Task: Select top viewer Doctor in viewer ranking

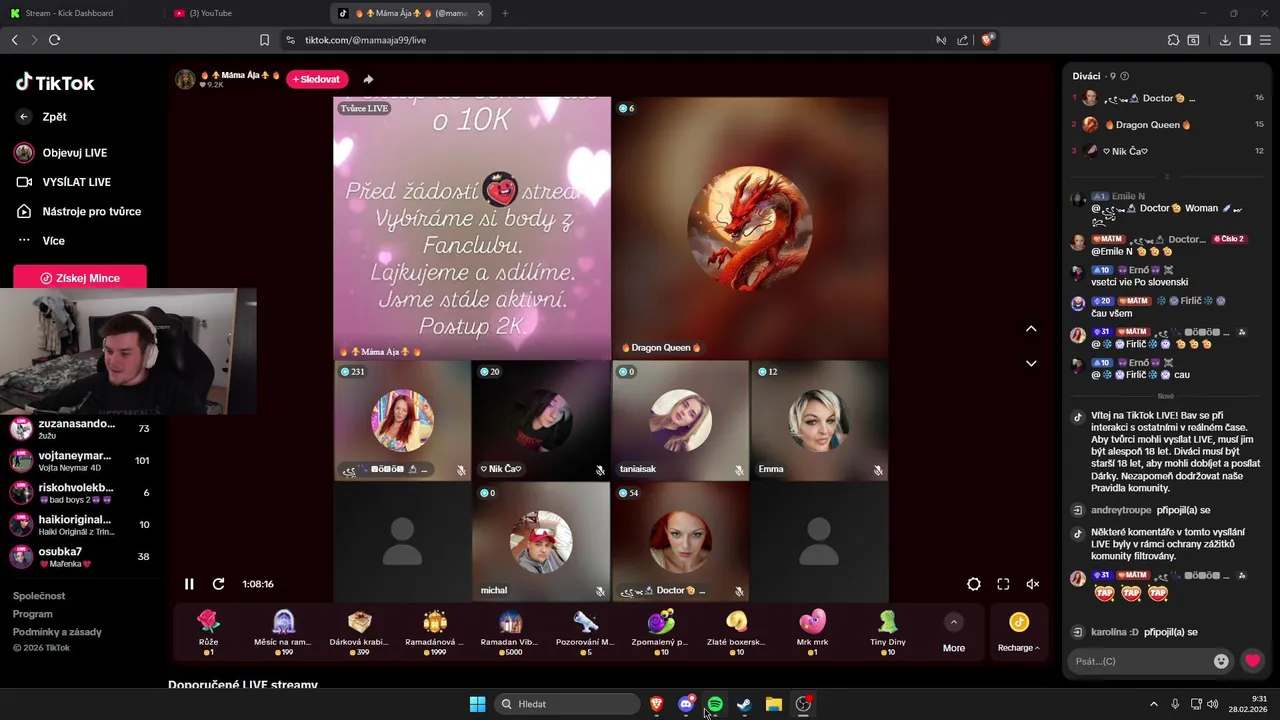Action: tap(1168, 98)
